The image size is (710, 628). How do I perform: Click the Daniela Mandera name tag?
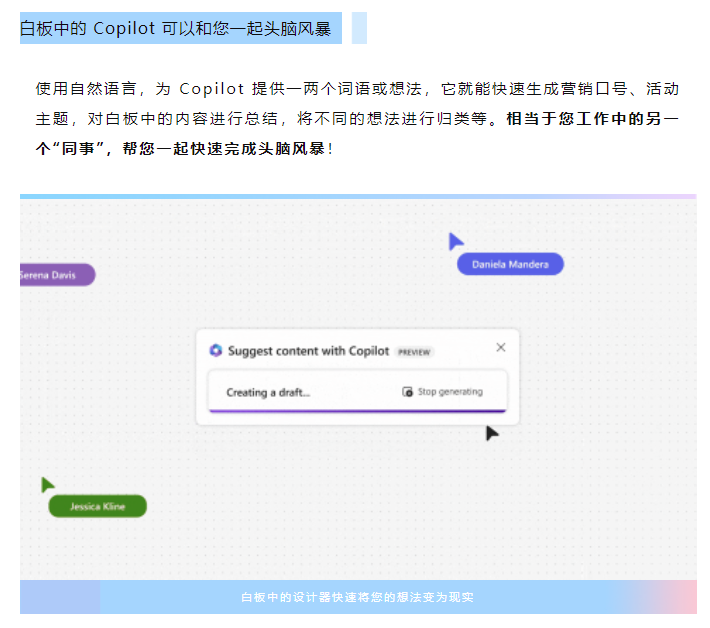click(x=510, y=264)
